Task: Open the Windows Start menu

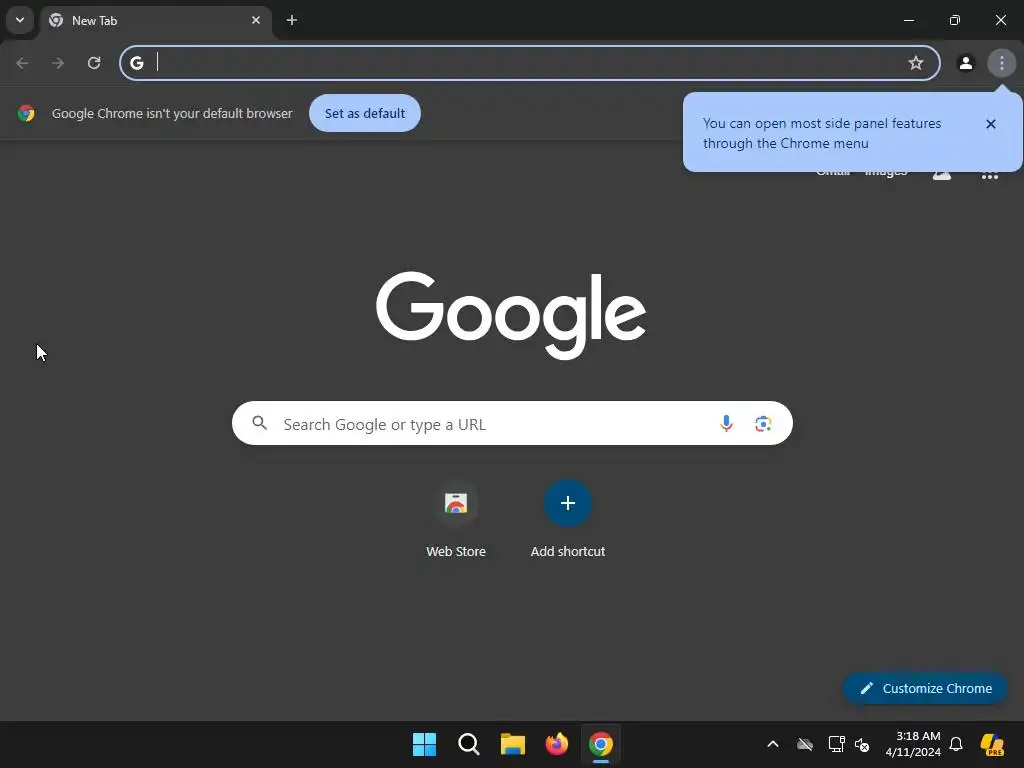Action: coord(424,744)
